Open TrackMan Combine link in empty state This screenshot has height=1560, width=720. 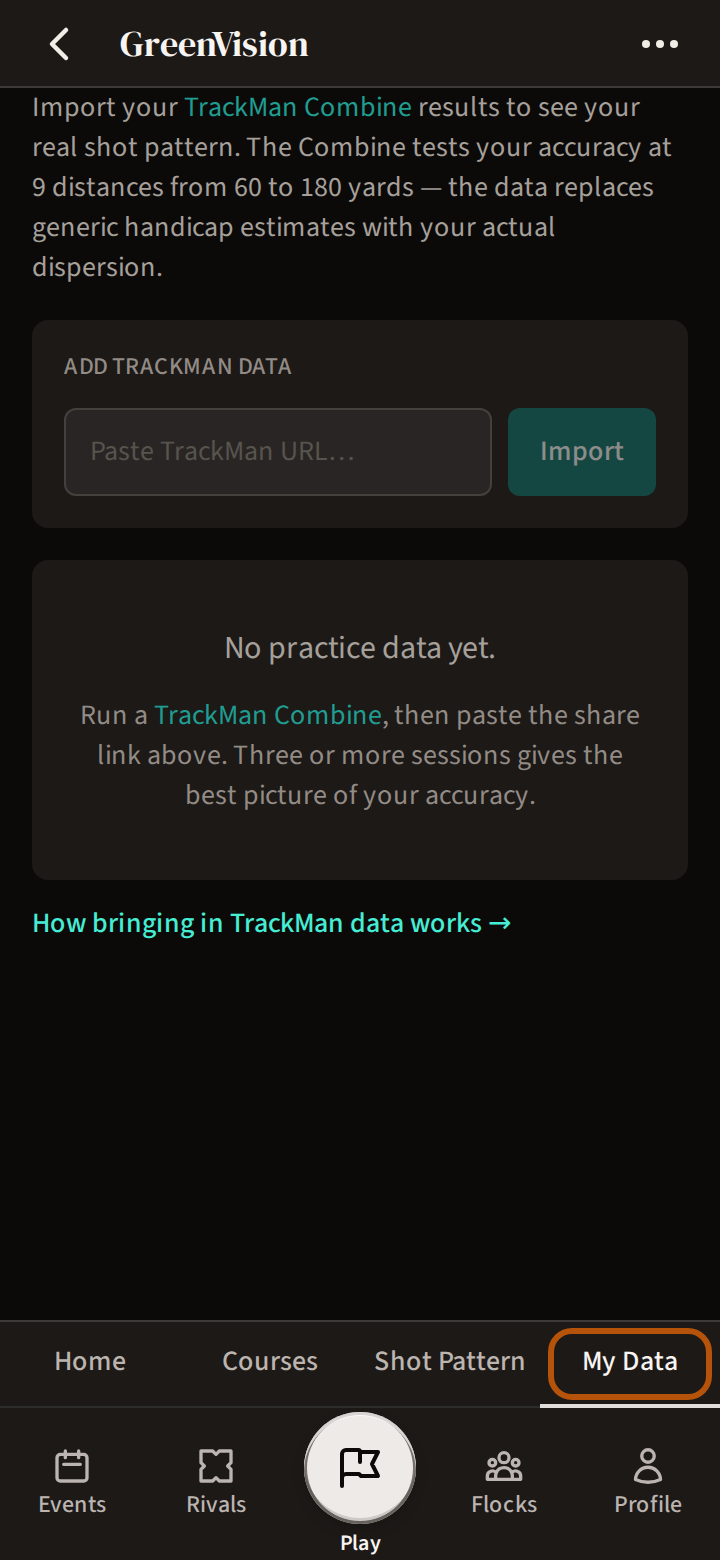point(268,715)
